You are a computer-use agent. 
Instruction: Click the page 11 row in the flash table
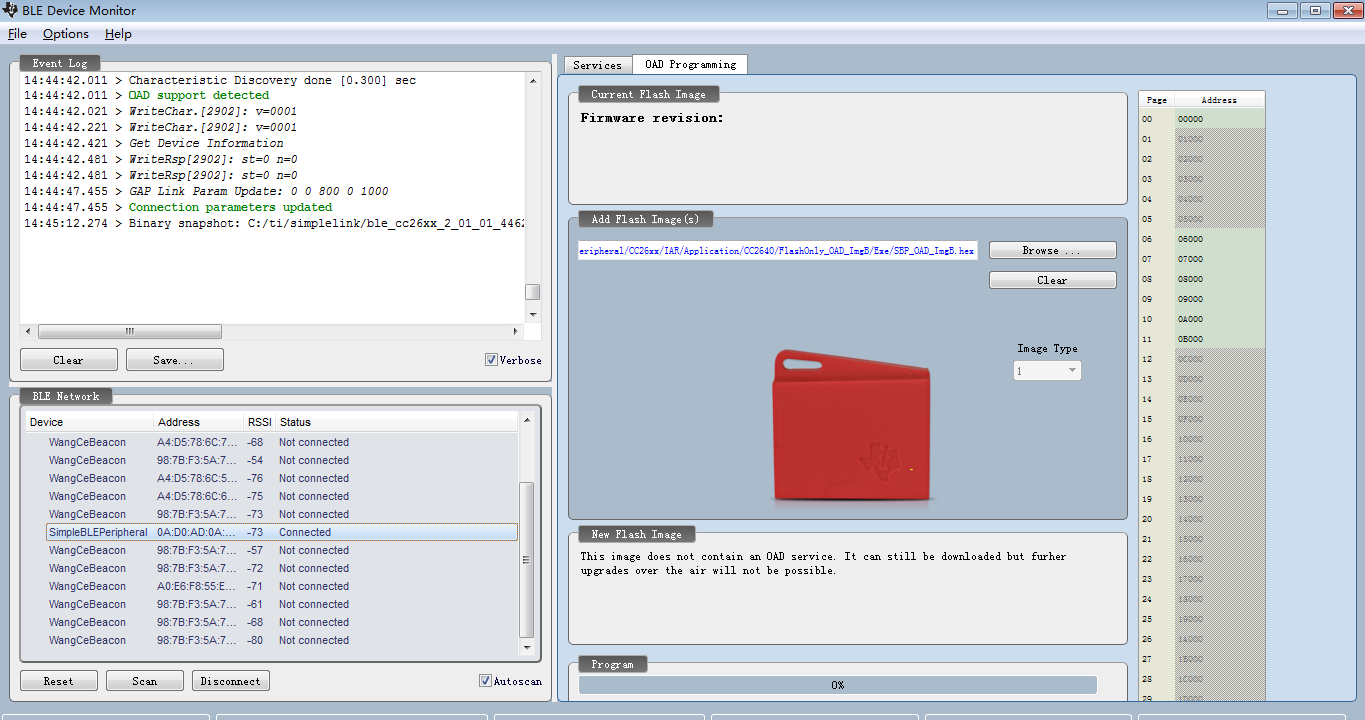(x=1202, y=339)
